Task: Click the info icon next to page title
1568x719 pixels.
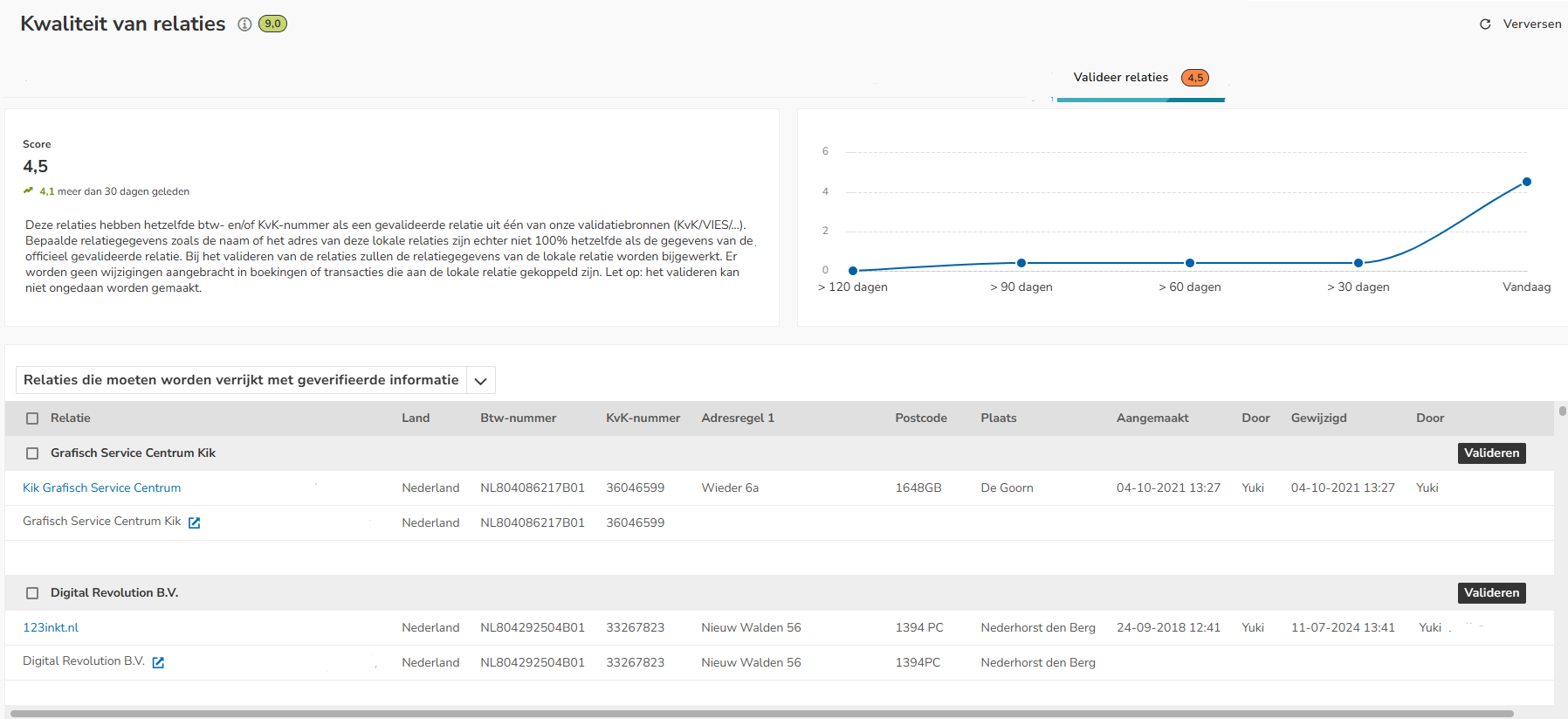Action: (244, 24)
